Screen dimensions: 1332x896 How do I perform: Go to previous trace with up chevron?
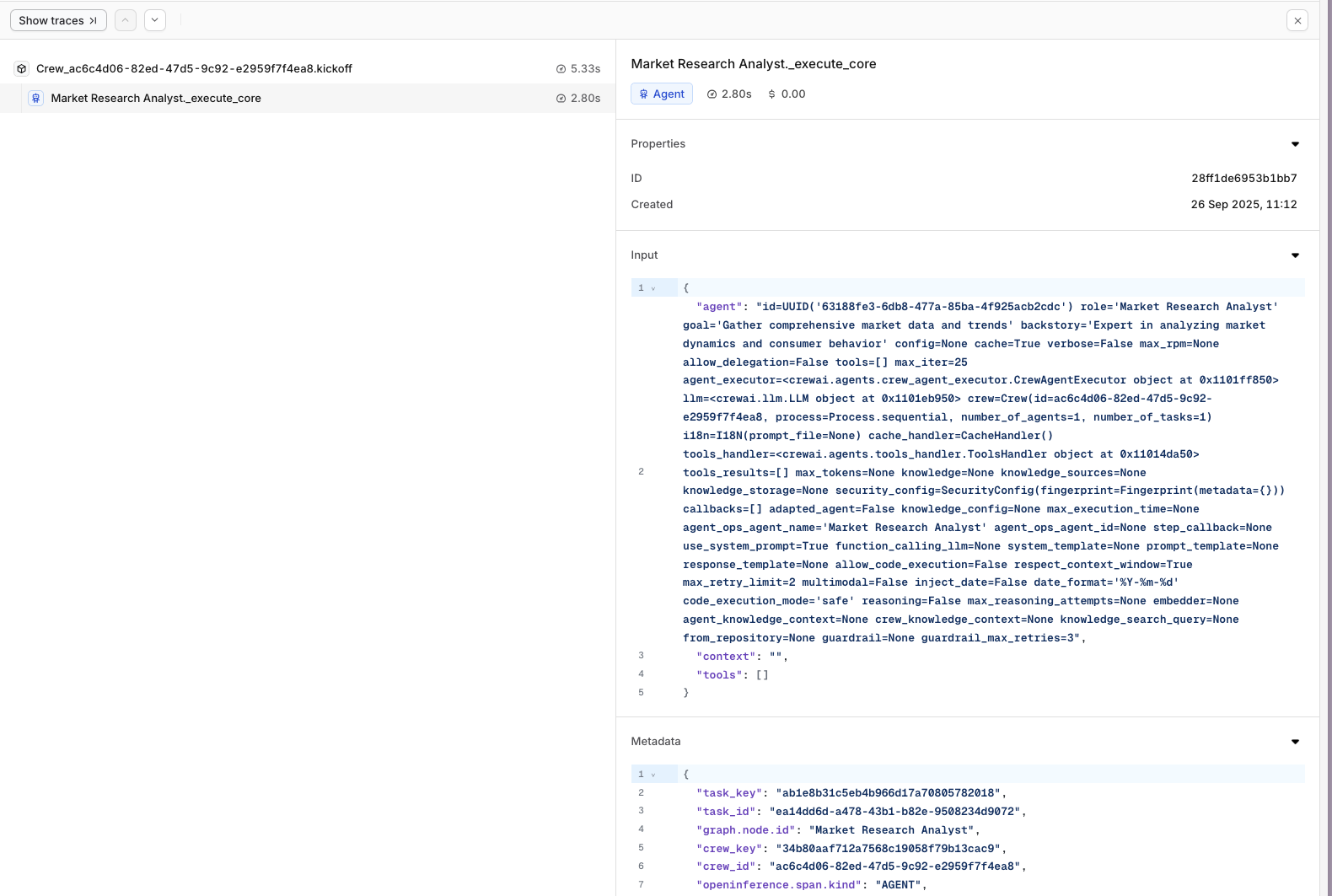pos(126,20)
